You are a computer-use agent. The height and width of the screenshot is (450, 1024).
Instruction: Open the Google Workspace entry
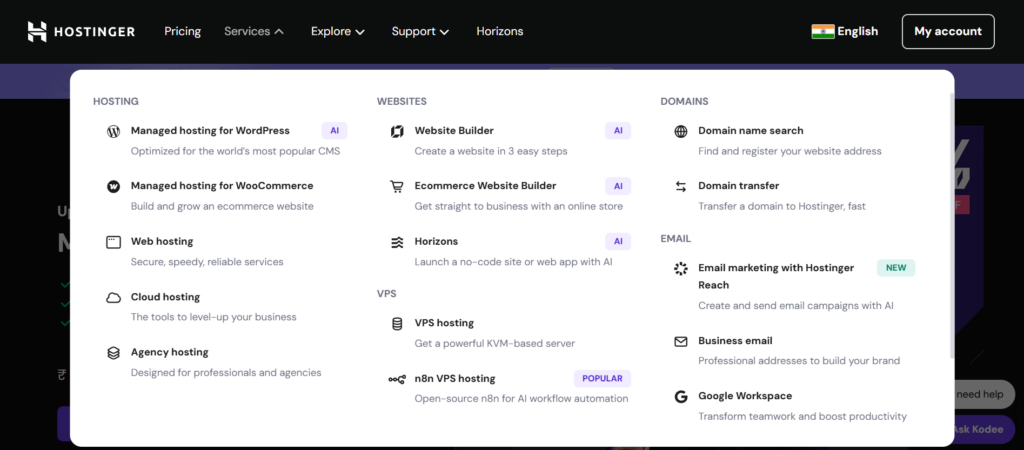point(745,396)
